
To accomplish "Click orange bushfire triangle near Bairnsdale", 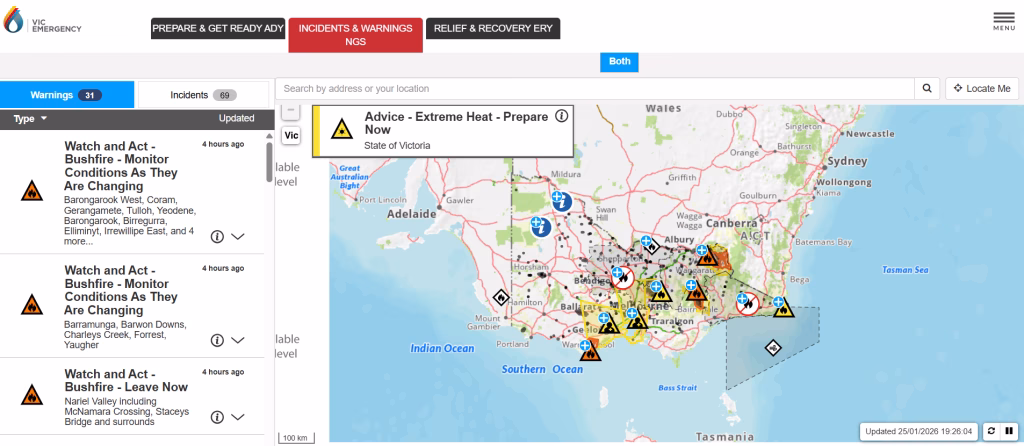I will pyautogui.click(x=696, y=289).
